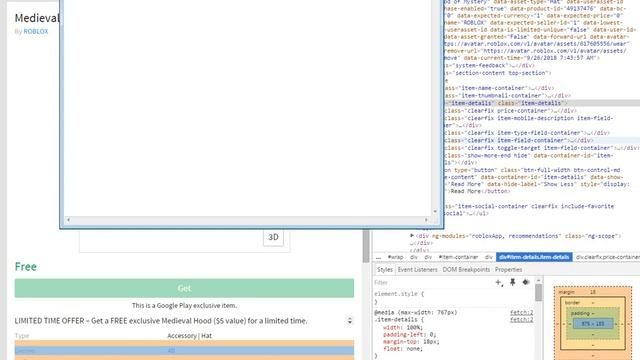This screenshot has width=640, height=360.
Task: Select the item-name-container DOM line
Action: point(499,88)
